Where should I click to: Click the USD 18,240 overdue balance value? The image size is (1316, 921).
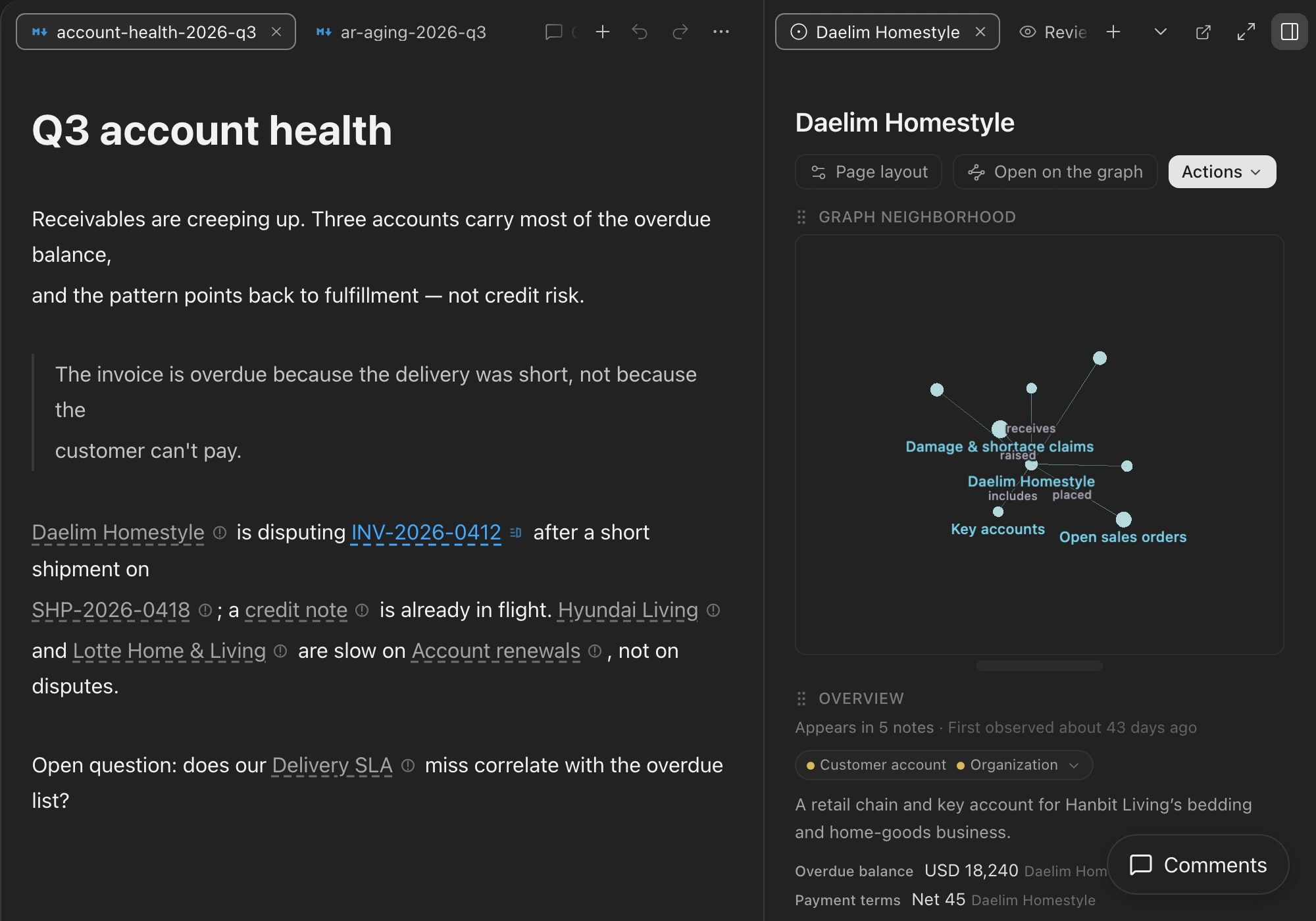coord(971,870)
